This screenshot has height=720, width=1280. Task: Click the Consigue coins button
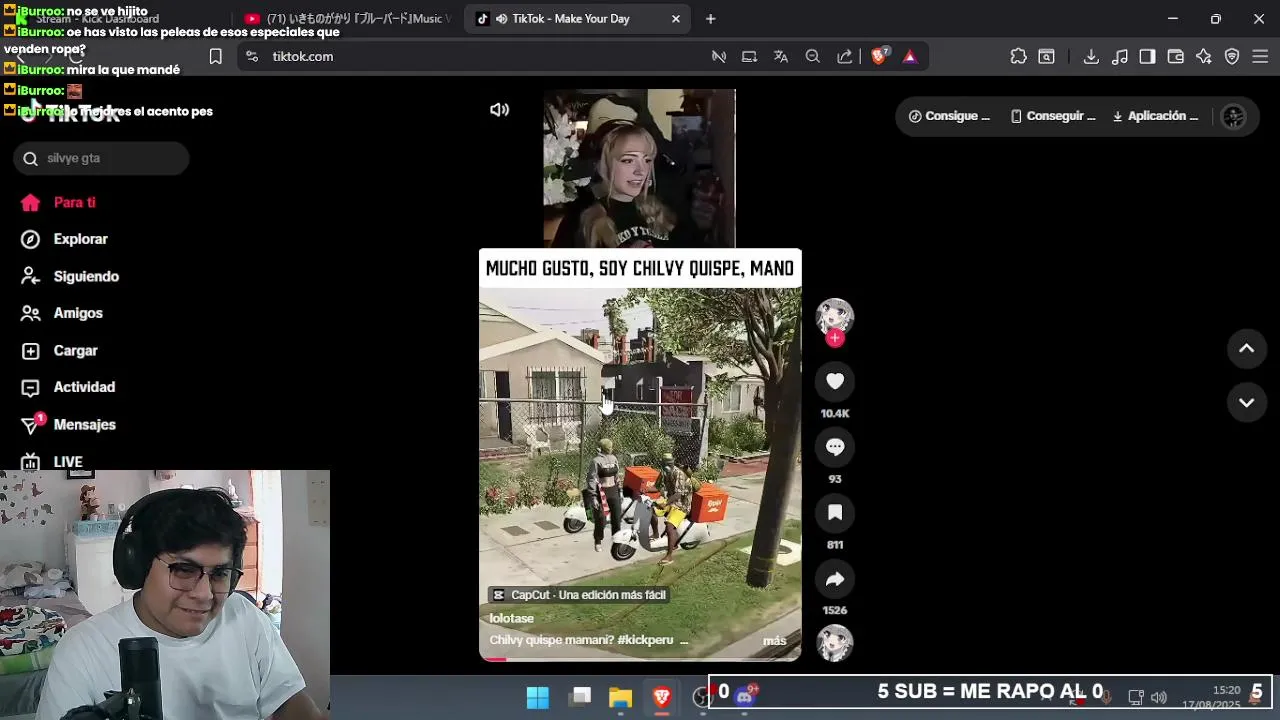click(x=949, y=116)
